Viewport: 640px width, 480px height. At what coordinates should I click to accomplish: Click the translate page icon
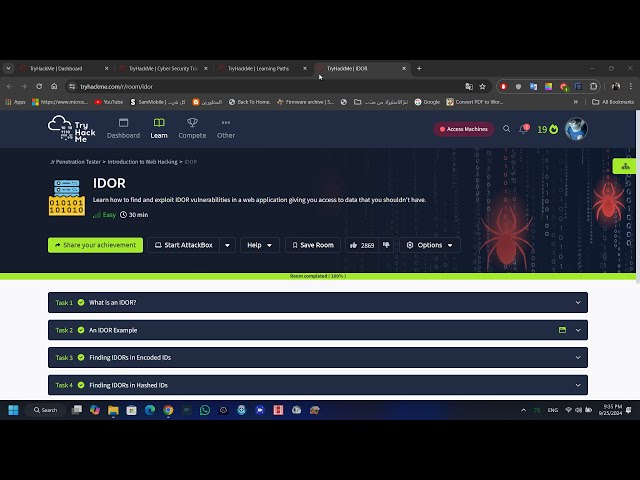coord(469,87)
